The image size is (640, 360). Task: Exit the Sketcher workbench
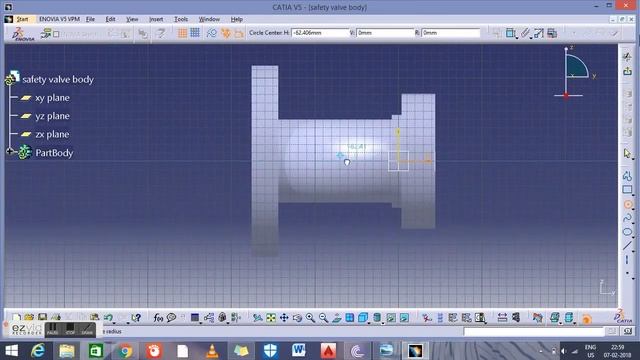(627, 71)
